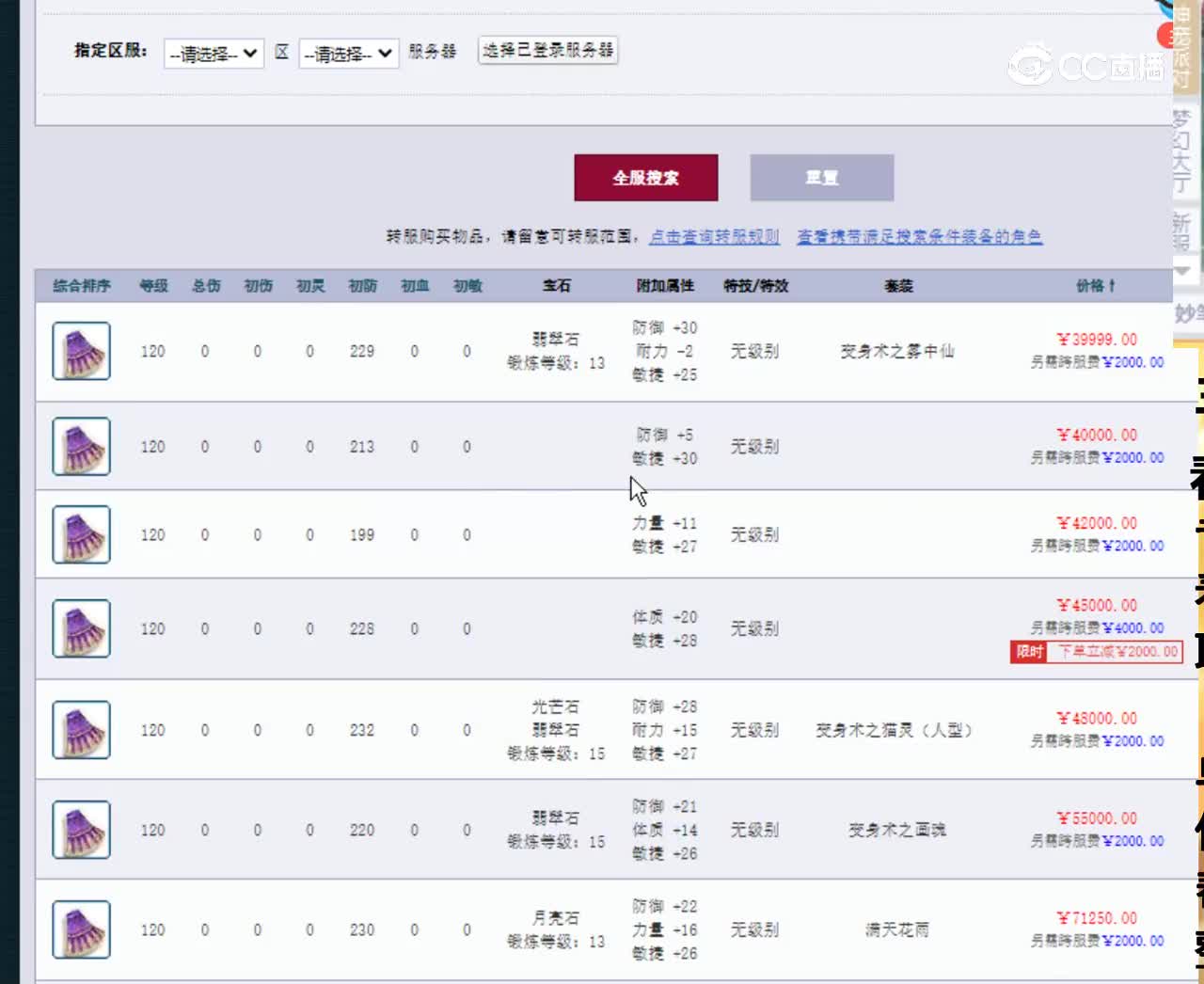Select price ¥45000.00
This screenshot has height=984, width=1204.
coord(1097,606)
